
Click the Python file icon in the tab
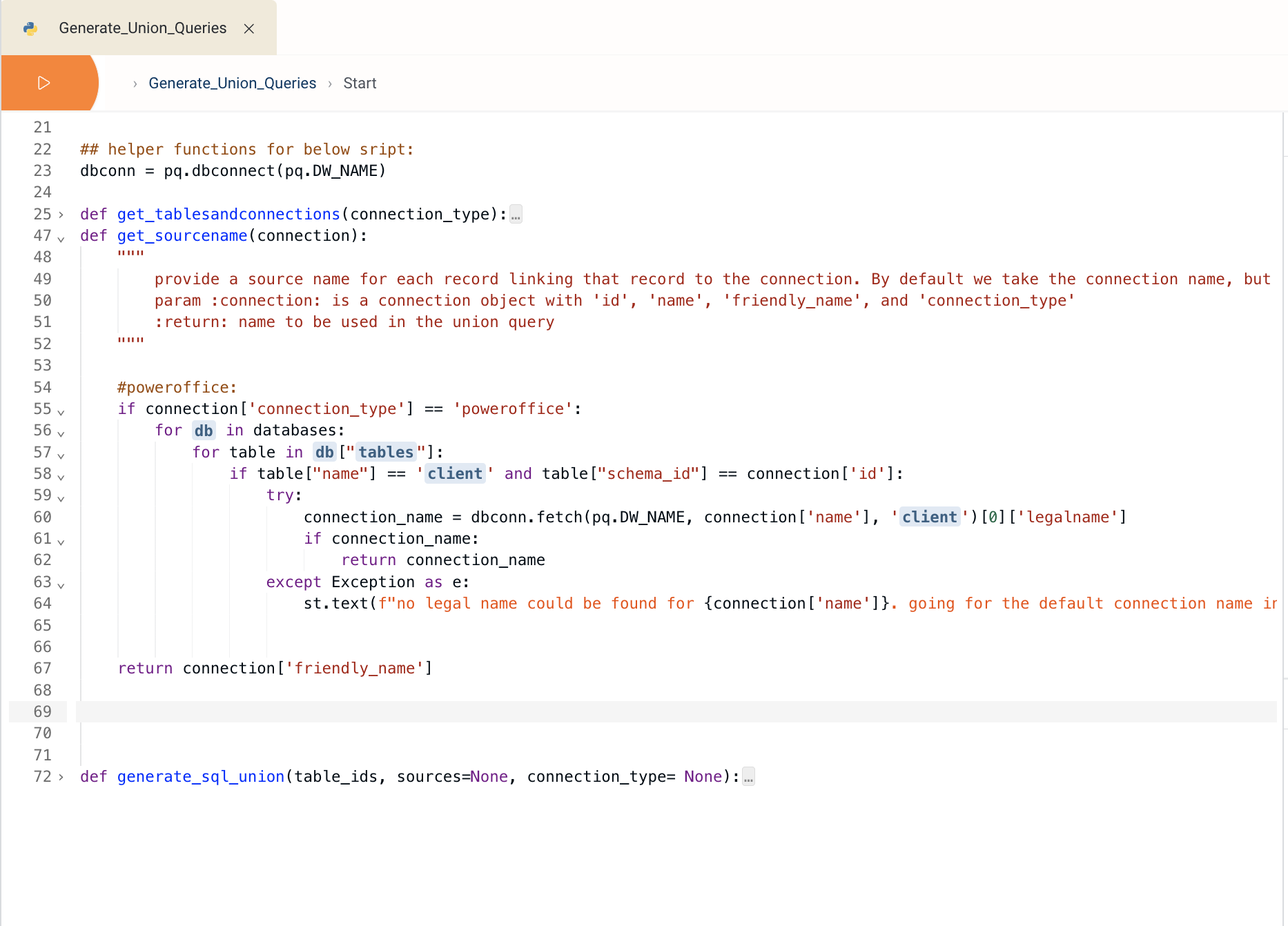pos(30,28)
